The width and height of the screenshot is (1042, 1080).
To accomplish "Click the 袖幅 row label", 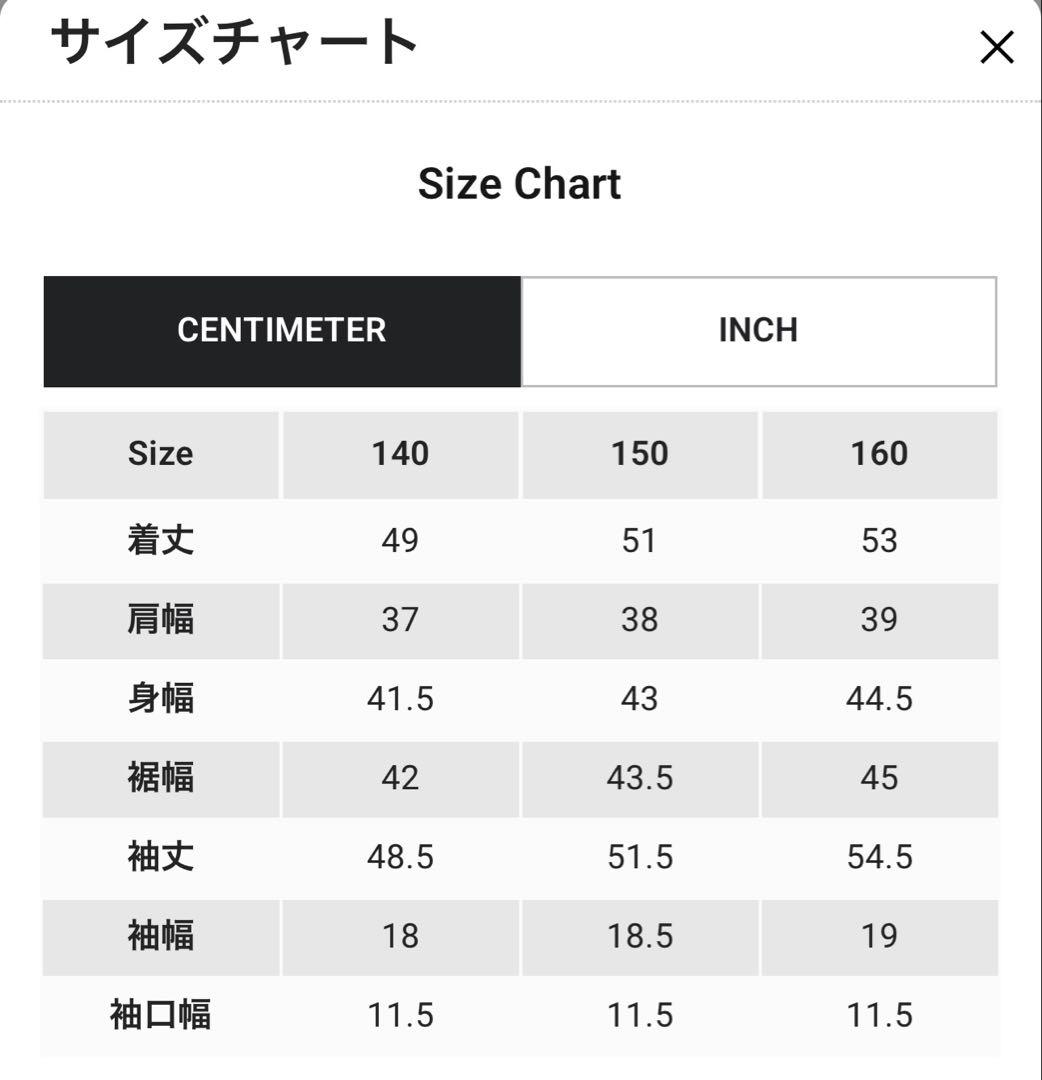I will tap(161, 936).
